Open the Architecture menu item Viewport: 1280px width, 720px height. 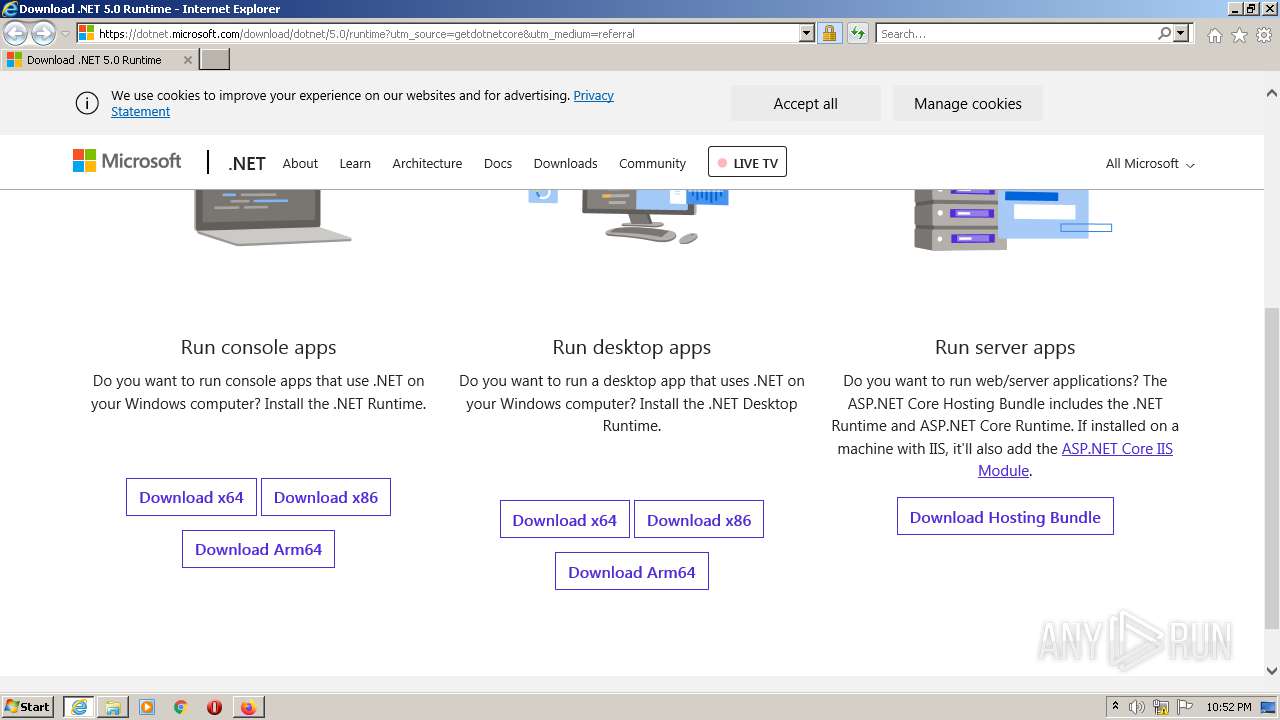point(427,163)
